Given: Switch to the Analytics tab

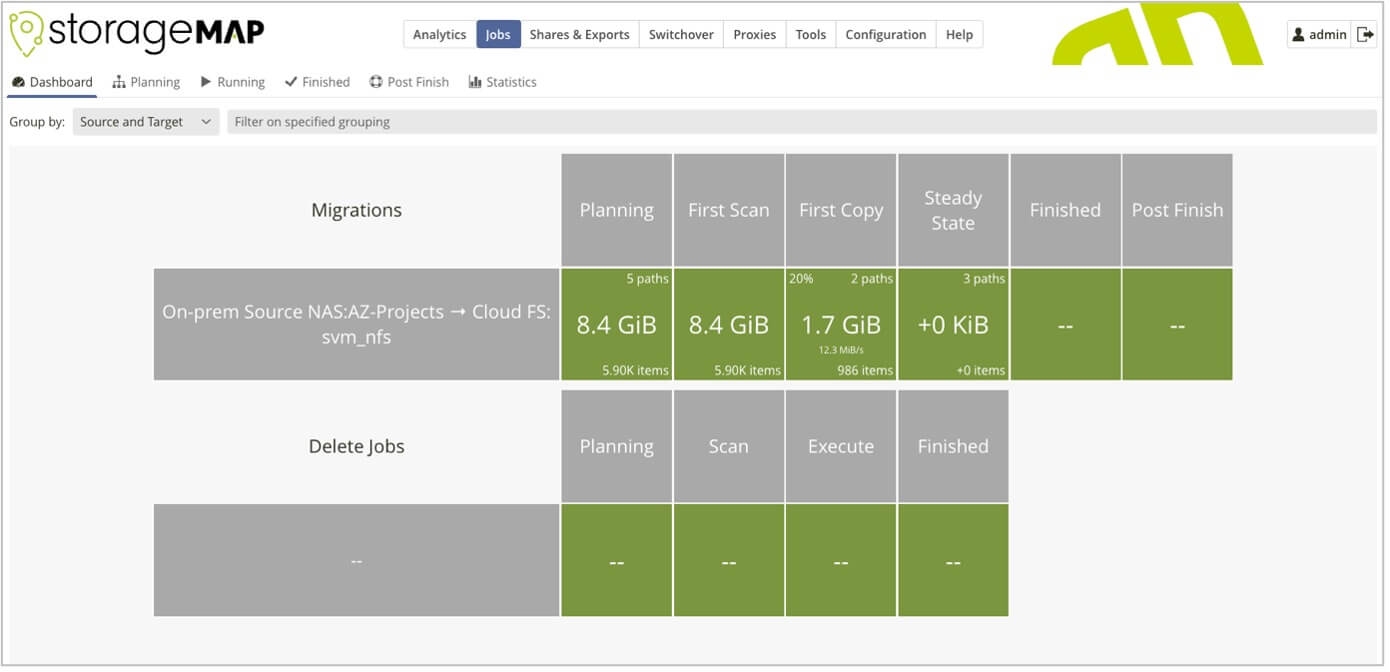Looking at the screenshot, I should tap(439, 33).
